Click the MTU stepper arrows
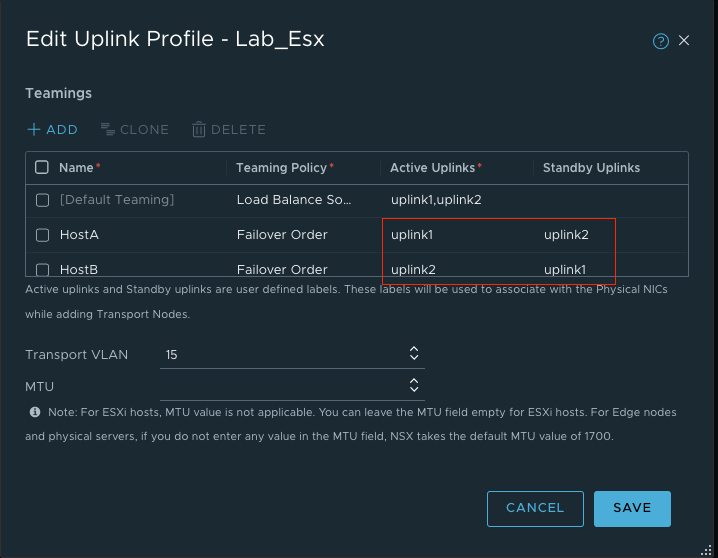Viewport: 718px width, 558px height. 414,385
